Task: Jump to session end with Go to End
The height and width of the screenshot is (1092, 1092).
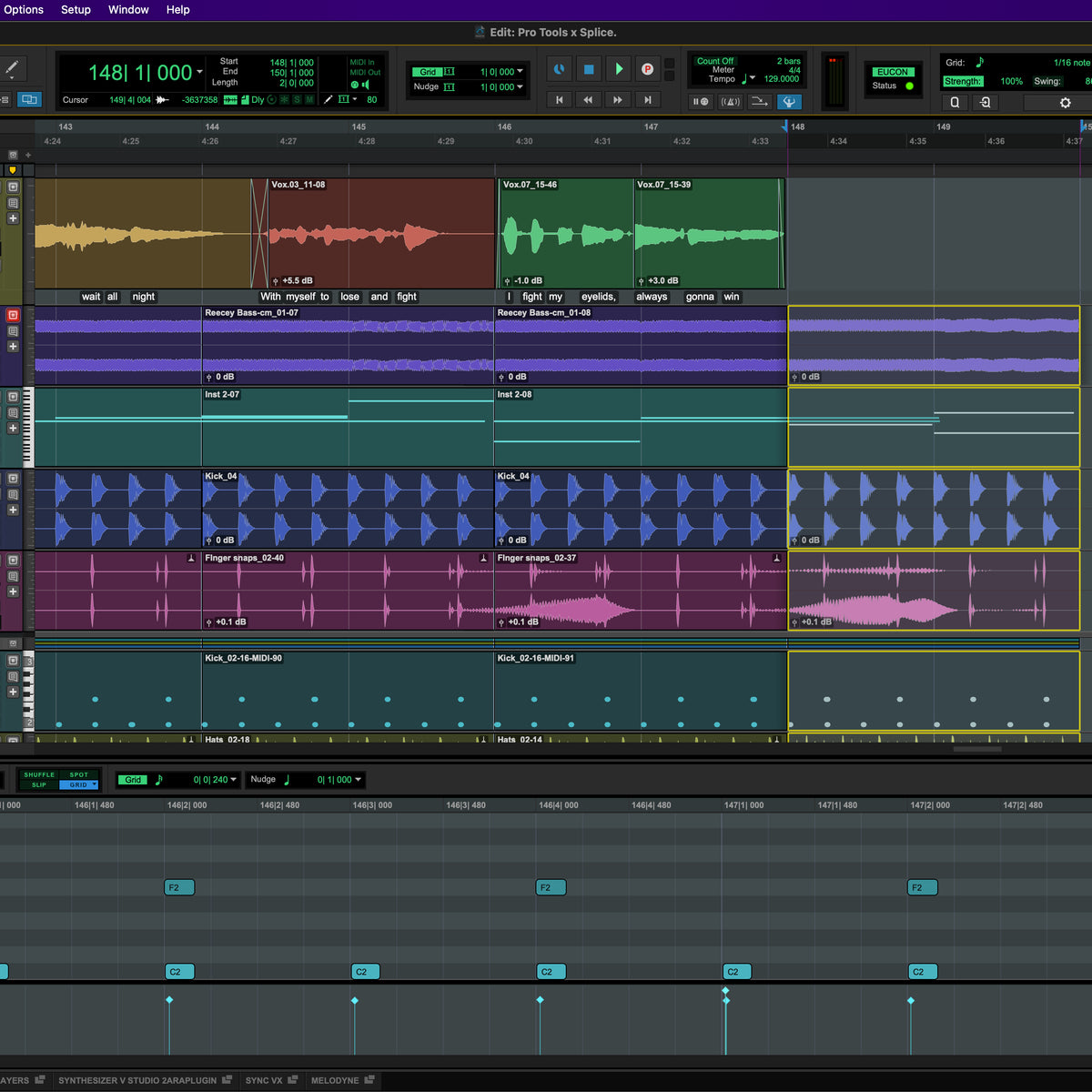Action: (x=647, y=100)
